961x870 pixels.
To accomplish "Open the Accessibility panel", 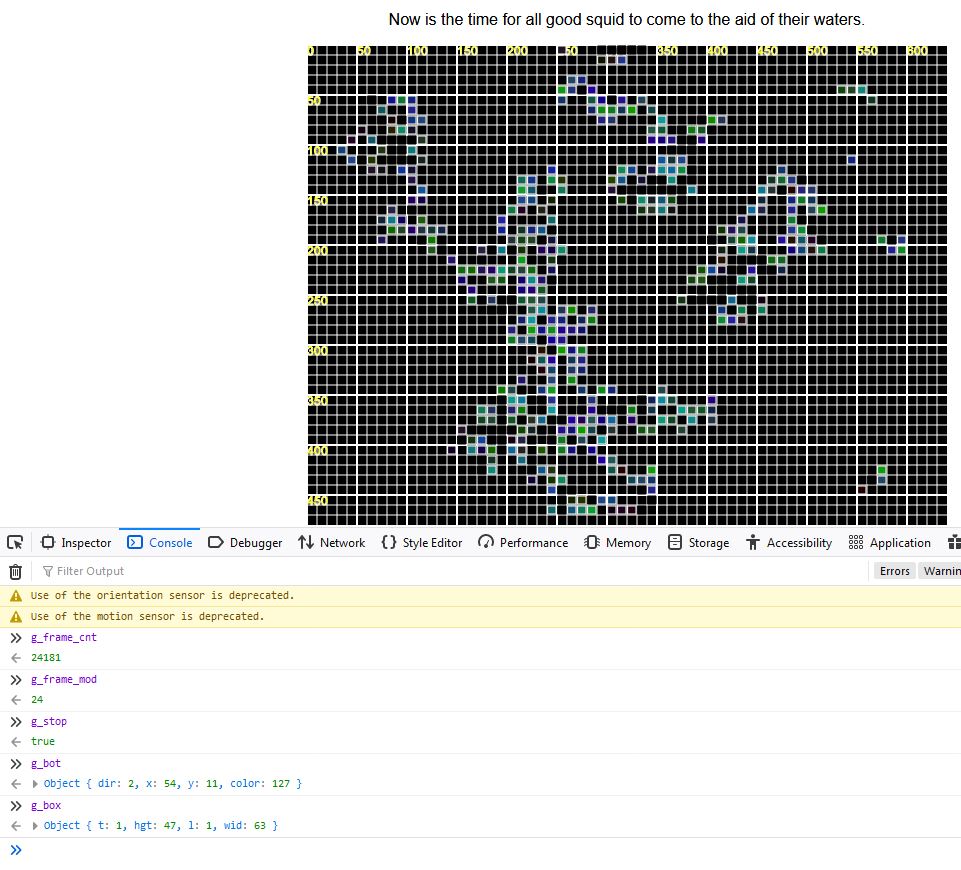I will tap(789, 543).
